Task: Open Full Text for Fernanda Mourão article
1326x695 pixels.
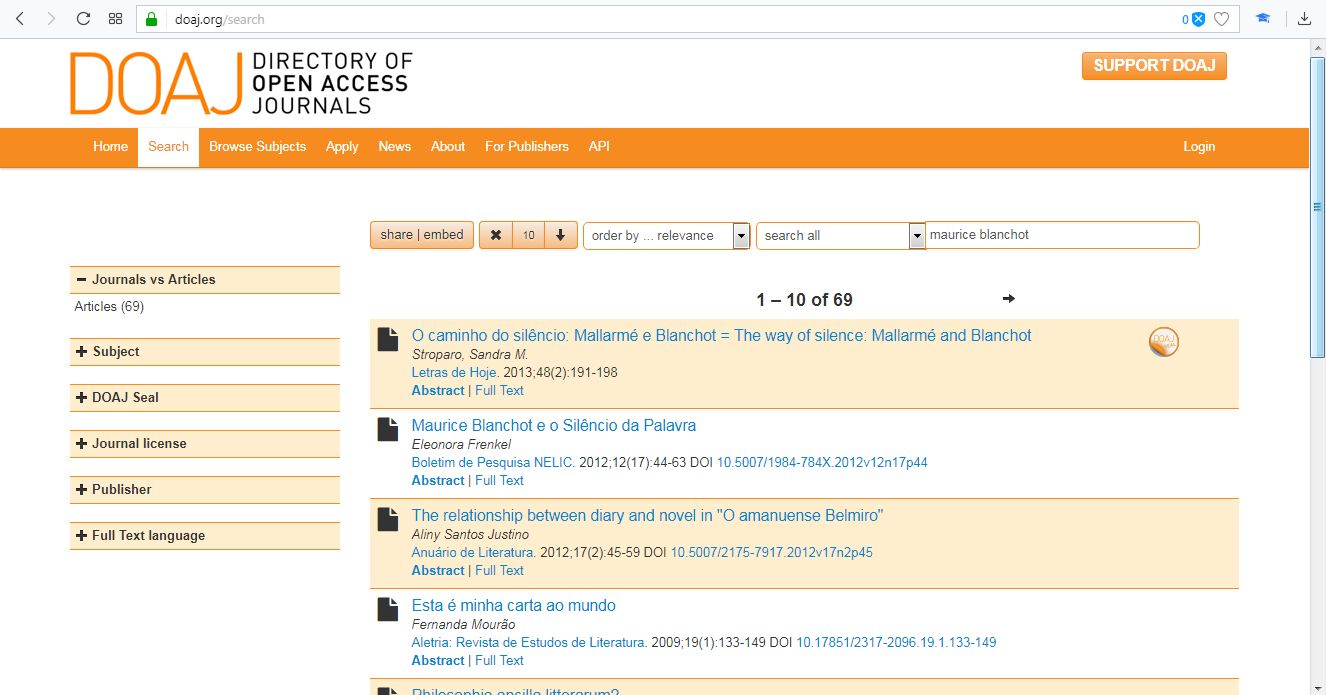Action: pos(499,660)
